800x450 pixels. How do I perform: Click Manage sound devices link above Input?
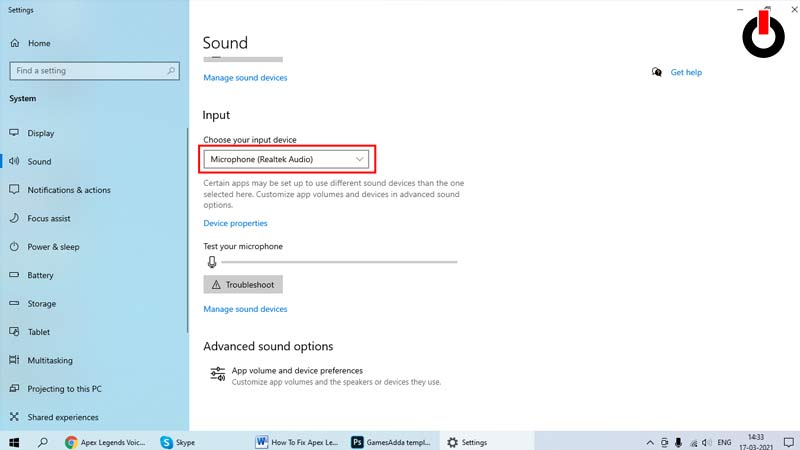245,78
